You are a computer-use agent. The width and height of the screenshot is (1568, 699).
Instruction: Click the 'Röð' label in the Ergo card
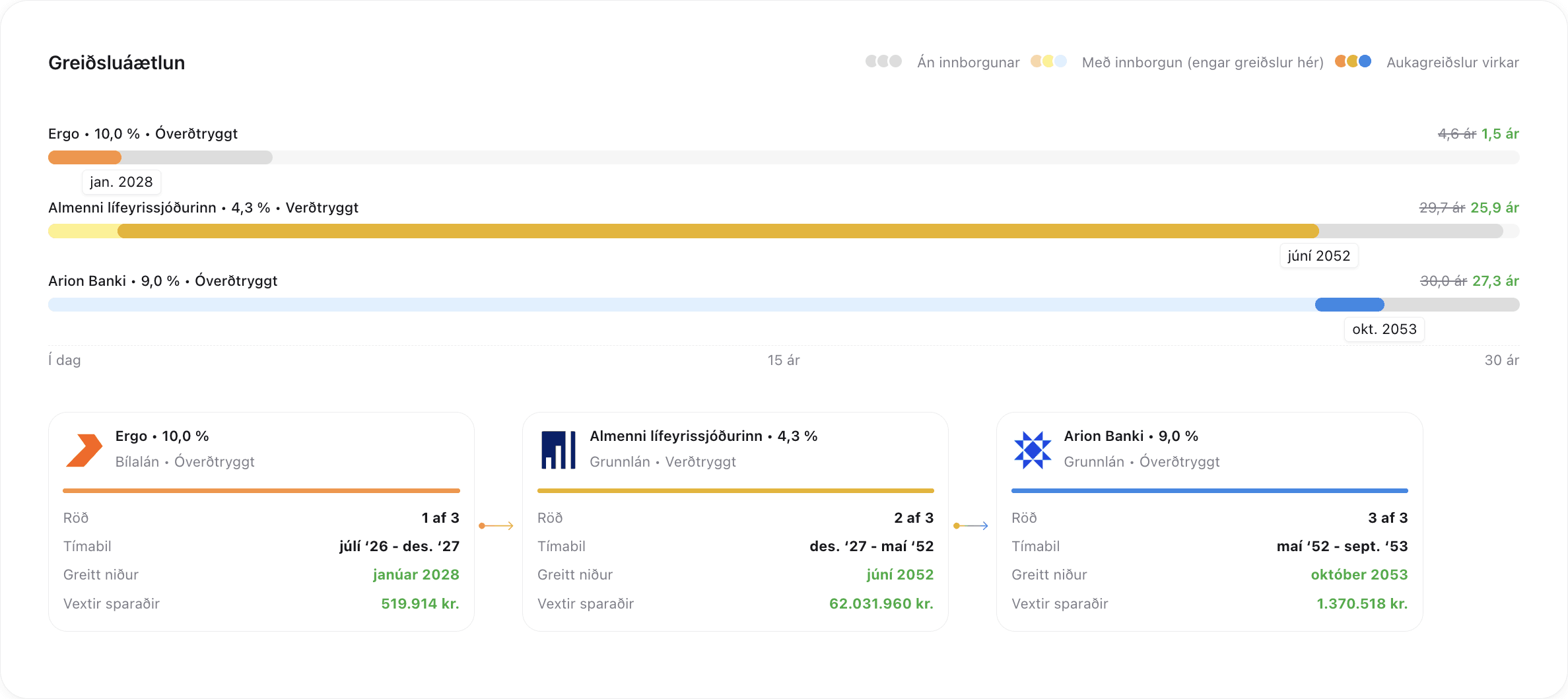[x=76, y=518]
